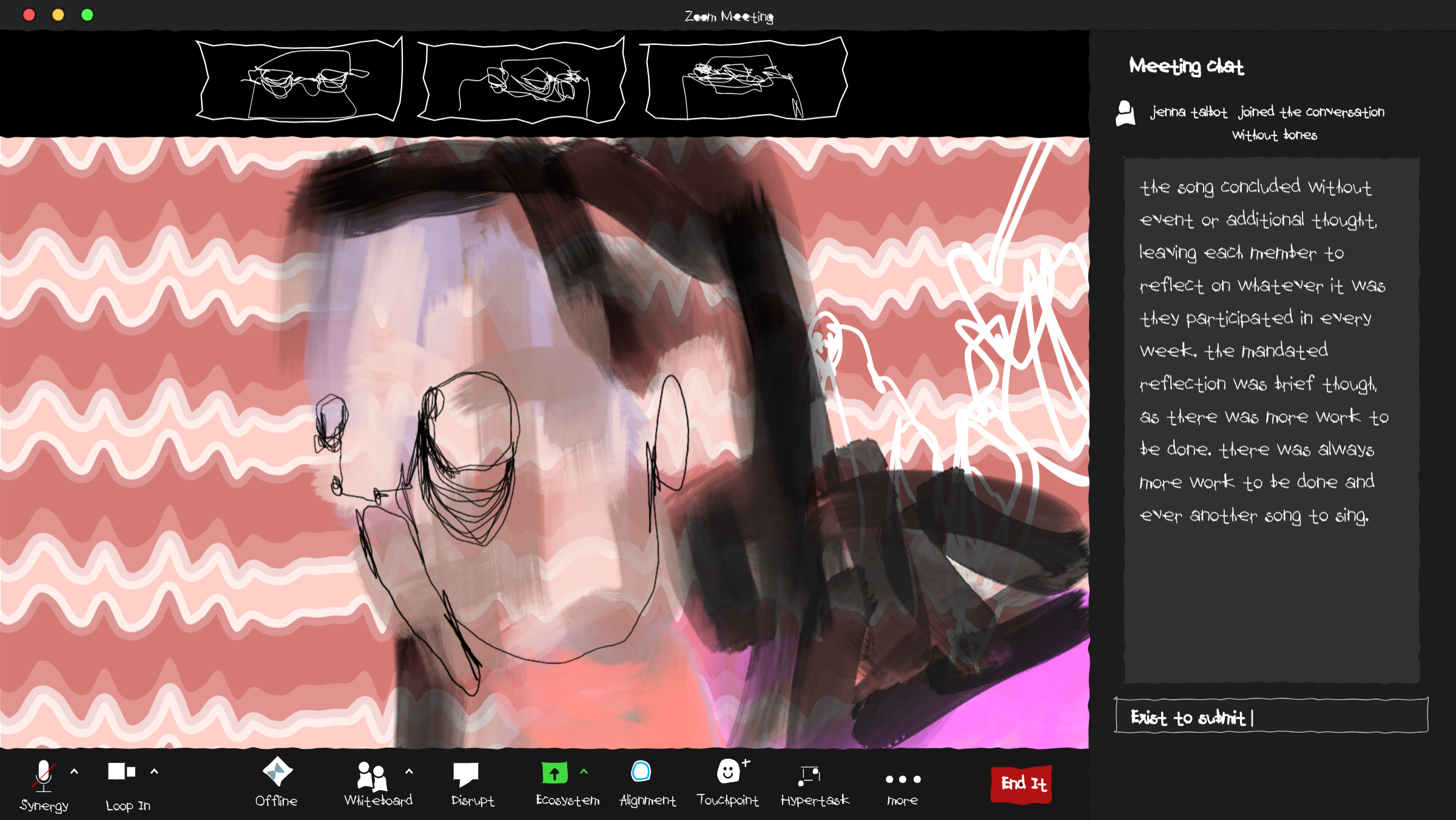Click the Hypertask icon
Screen dimensions: 1456x820
point(810,775)
